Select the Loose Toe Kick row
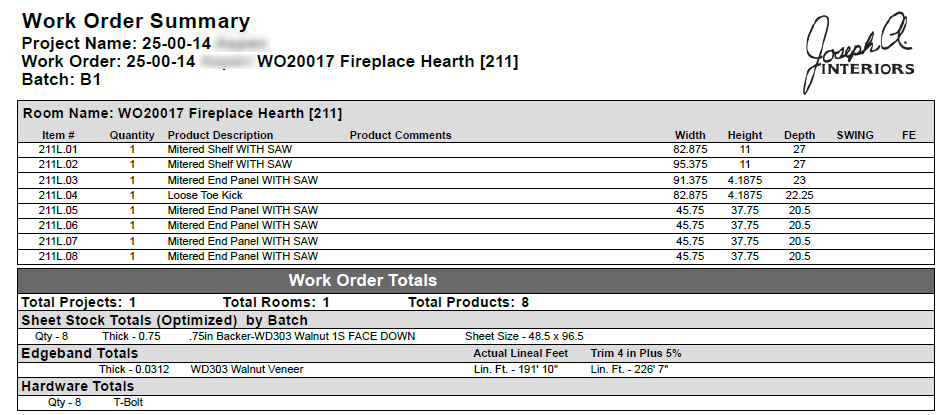Viewport: 951px width, 415px height. pyautogui.click(x=476, y=195)
